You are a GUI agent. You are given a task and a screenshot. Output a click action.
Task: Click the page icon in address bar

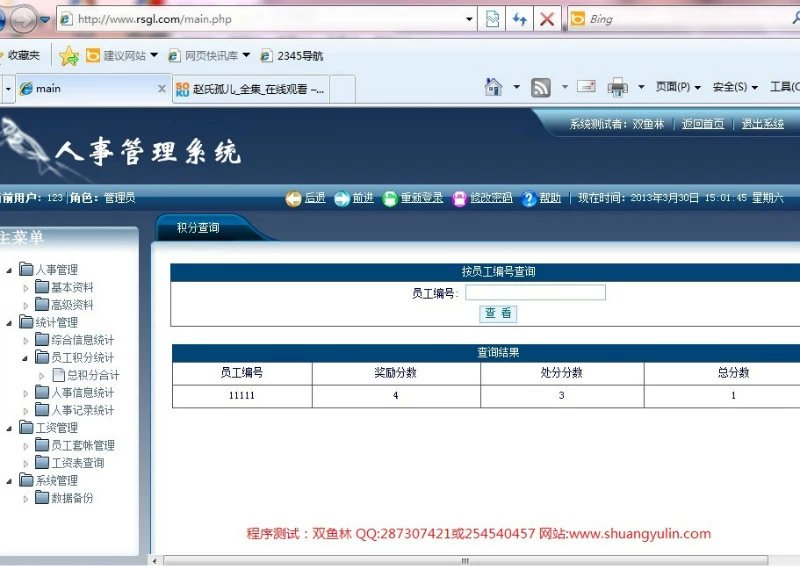pyautogui.click(x=66, y=19)
